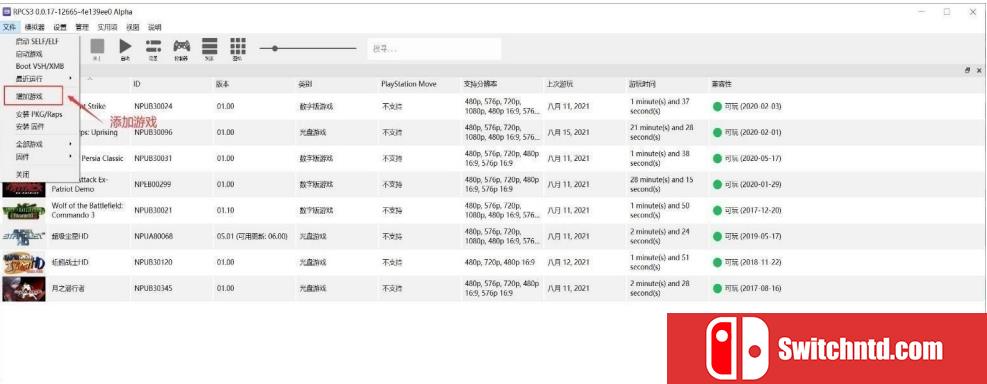Expand the Recent runs submenu arrow
Screen dimensions: 987x384
click(70, 78)
